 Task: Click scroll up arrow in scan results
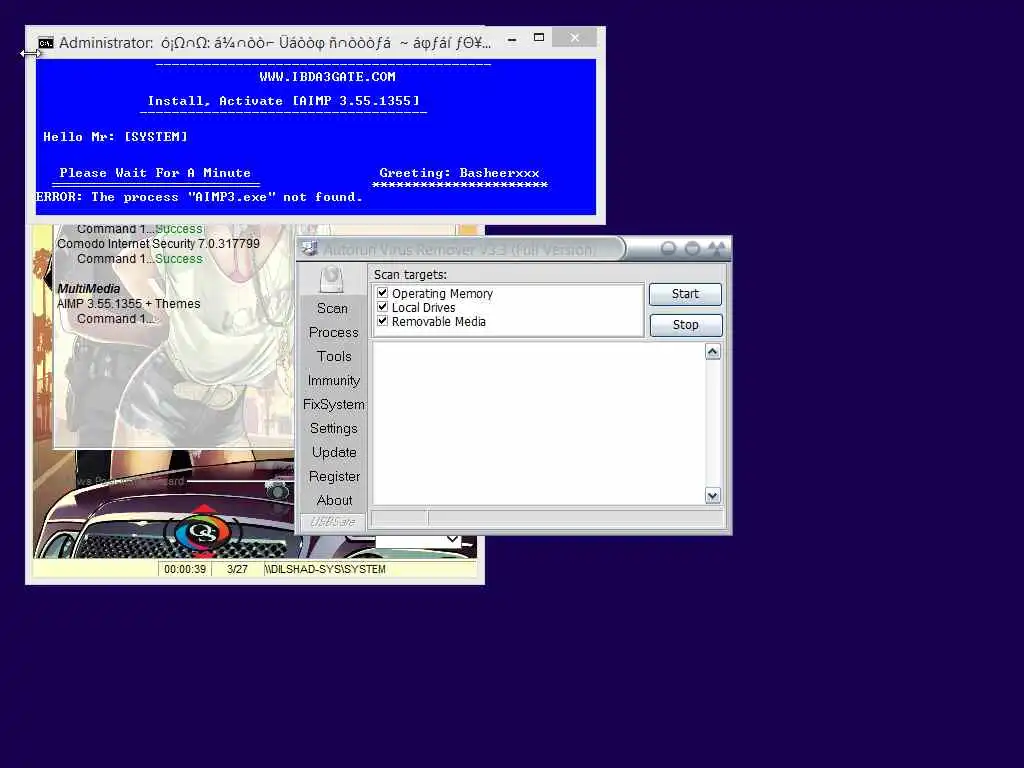click(x=712, y=352)
